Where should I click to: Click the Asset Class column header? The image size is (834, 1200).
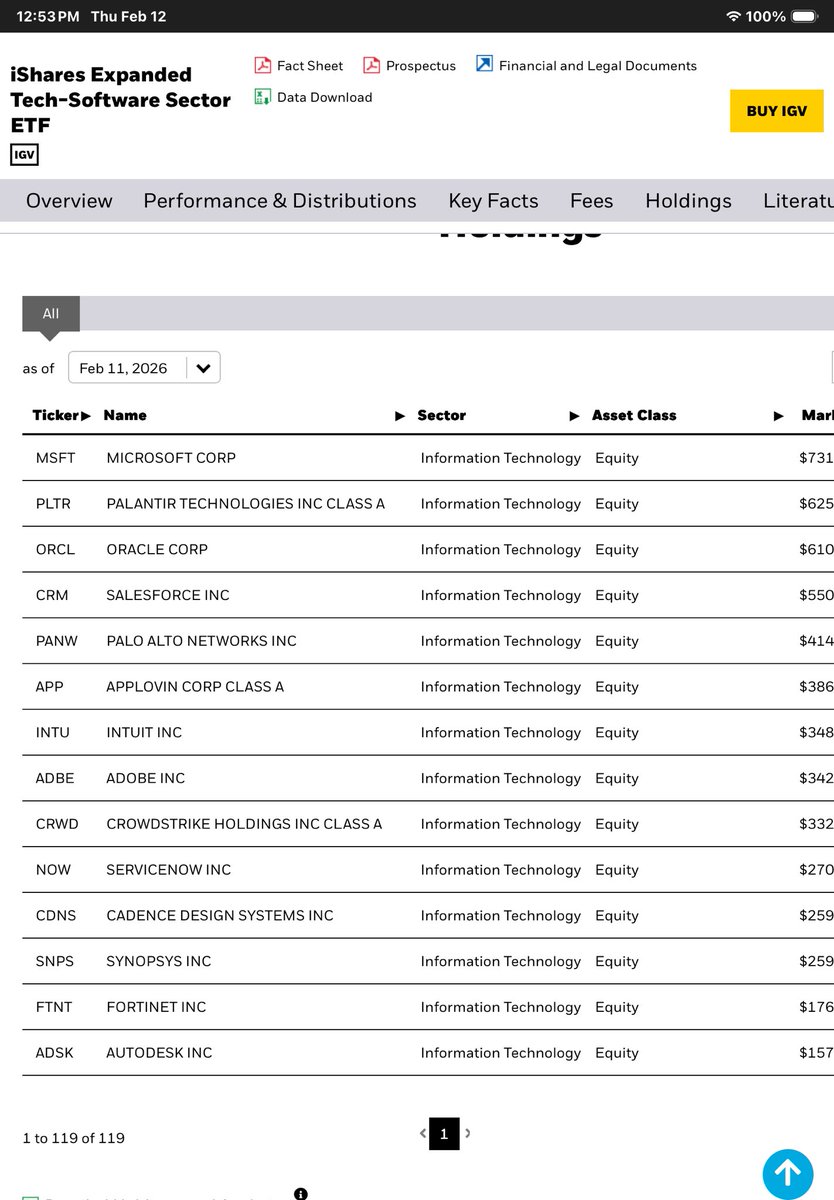click(x=634, y=415)
